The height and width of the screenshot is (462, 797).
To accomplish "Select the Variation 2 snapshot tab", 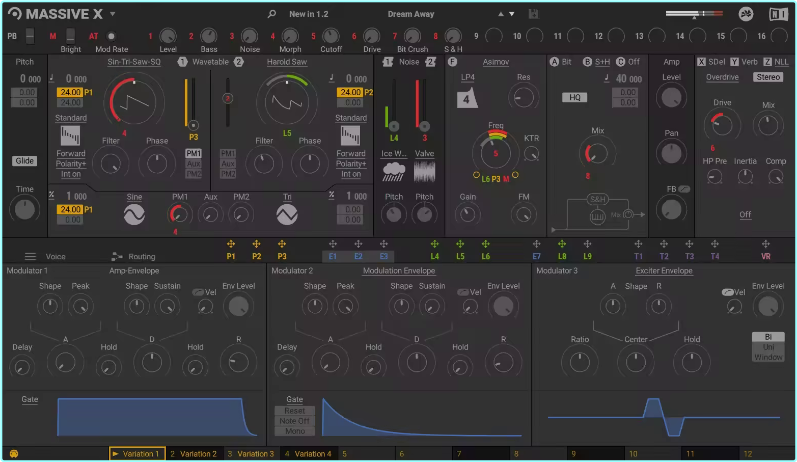I will (x=194, y=453).
